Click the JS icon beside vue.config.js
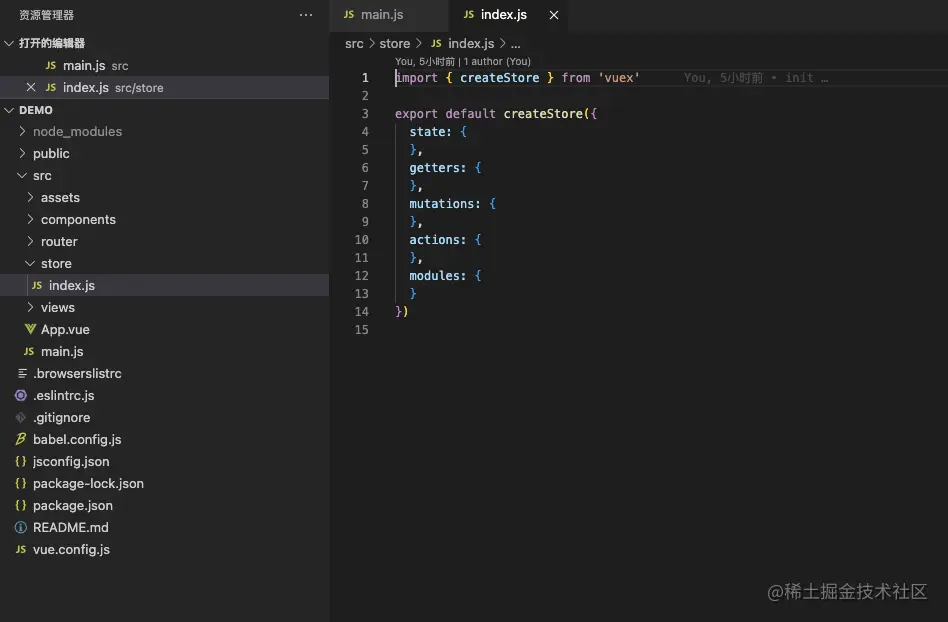 21,549
